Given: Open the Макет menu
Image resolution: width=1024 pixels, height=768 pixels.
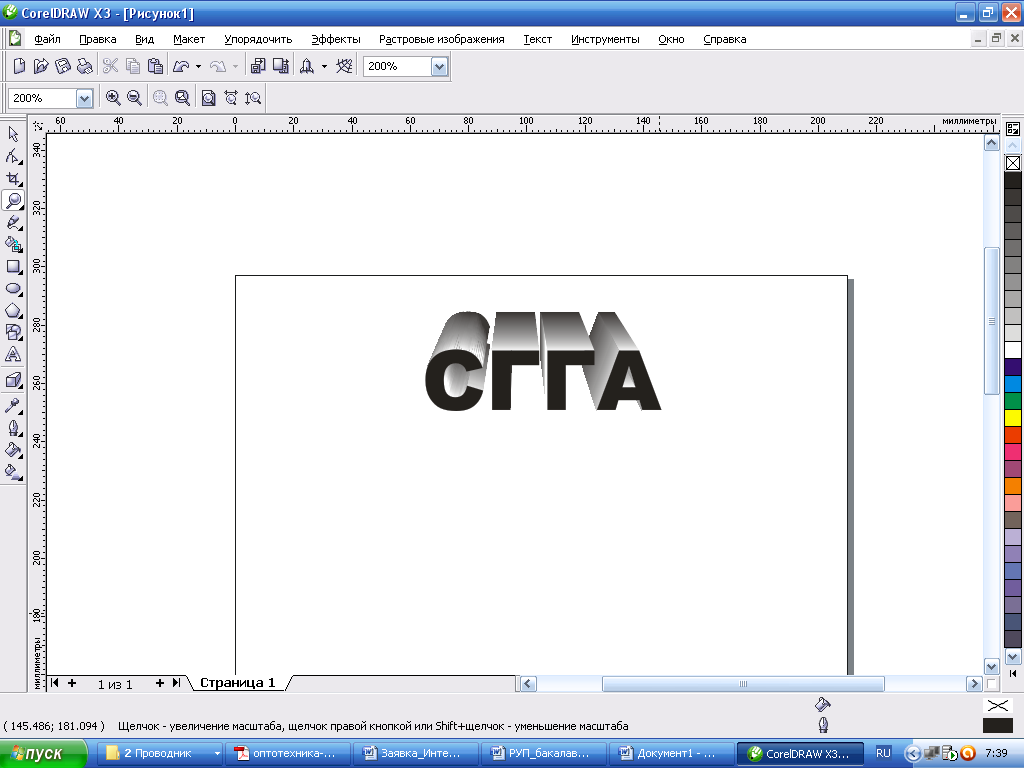Looking at the screenshot, I should [189, 39].
